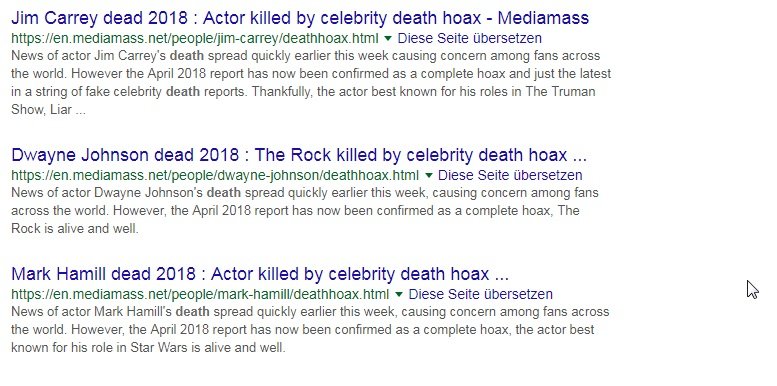Screen dimensions: 777x386
Task: Click the green mediamass.net dwayne-johnson URL
Action: point(215,175)
